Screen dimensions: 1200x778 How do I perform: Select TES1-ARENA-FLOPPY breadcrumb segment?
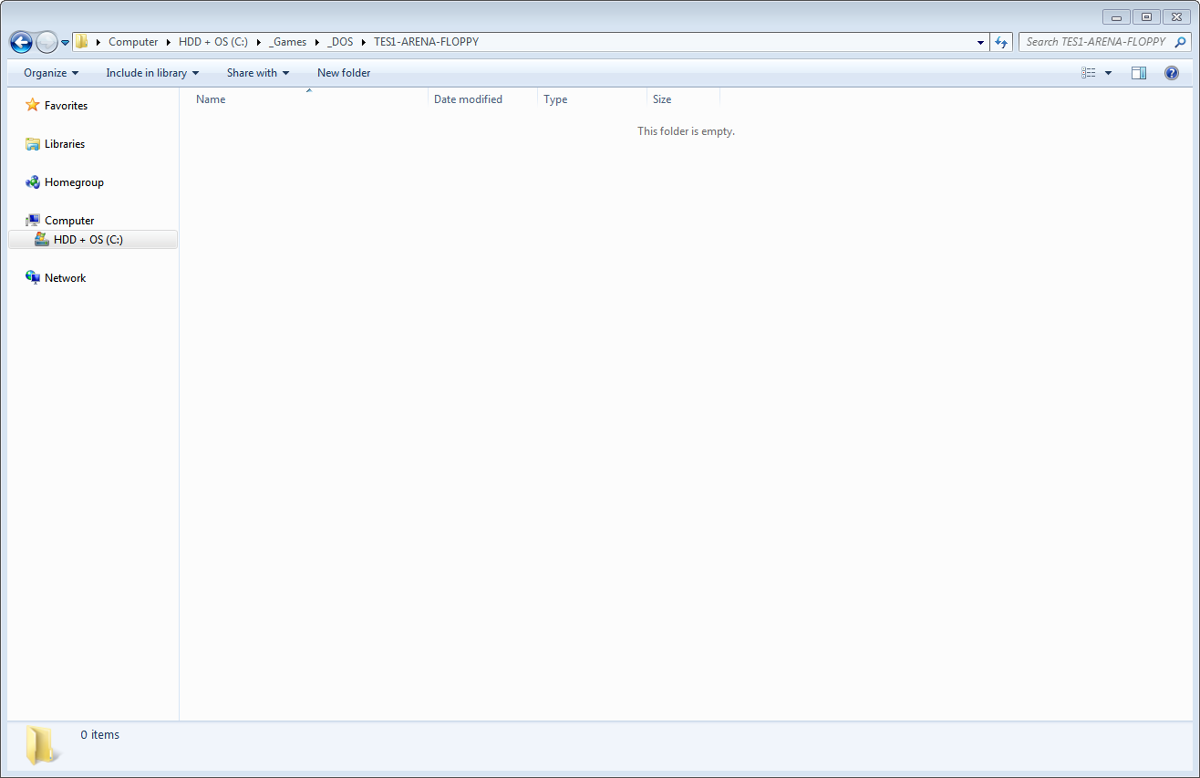(426, 42)
